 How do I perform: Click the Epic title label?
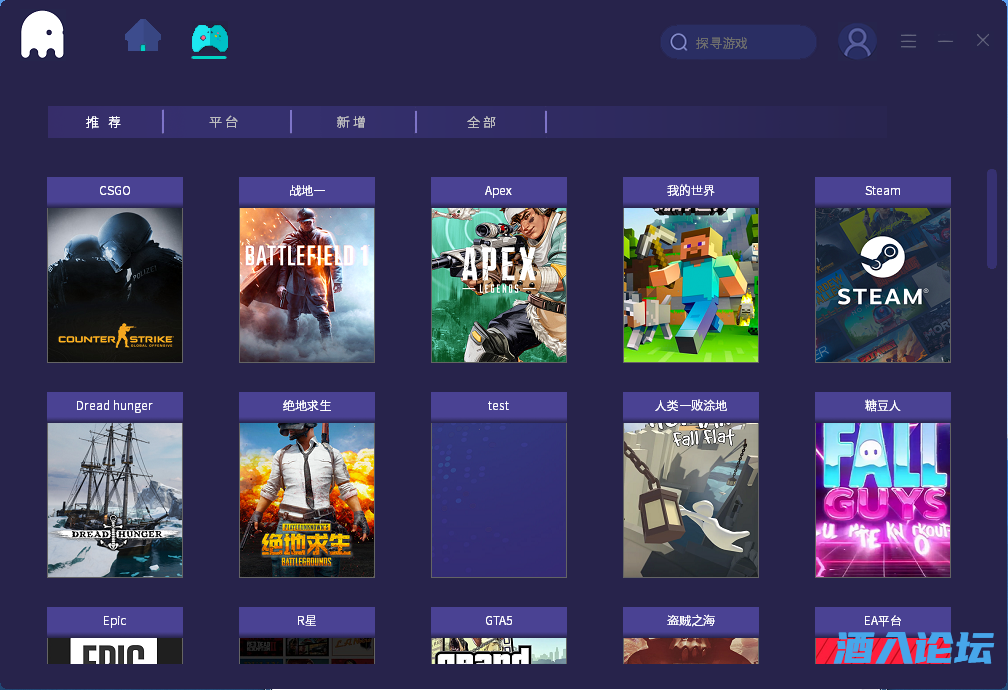115,621
